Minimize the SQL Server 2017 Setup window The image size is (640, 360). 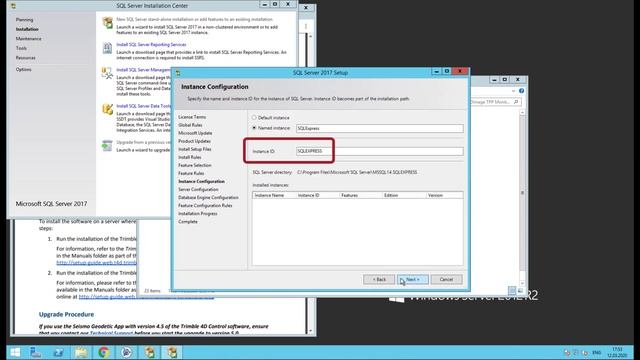436,71
